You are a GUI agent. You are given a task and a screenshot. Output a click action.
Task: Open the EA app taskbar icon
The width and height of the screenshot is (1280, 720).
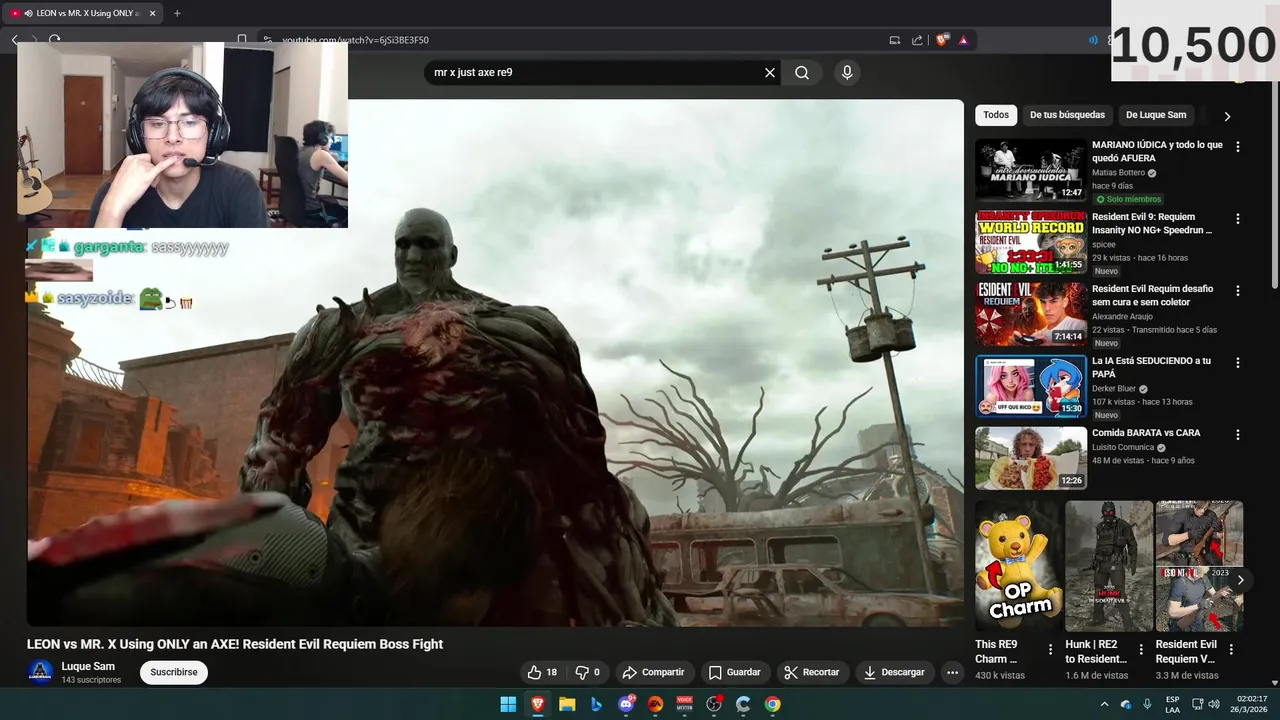tap(655, 704)
